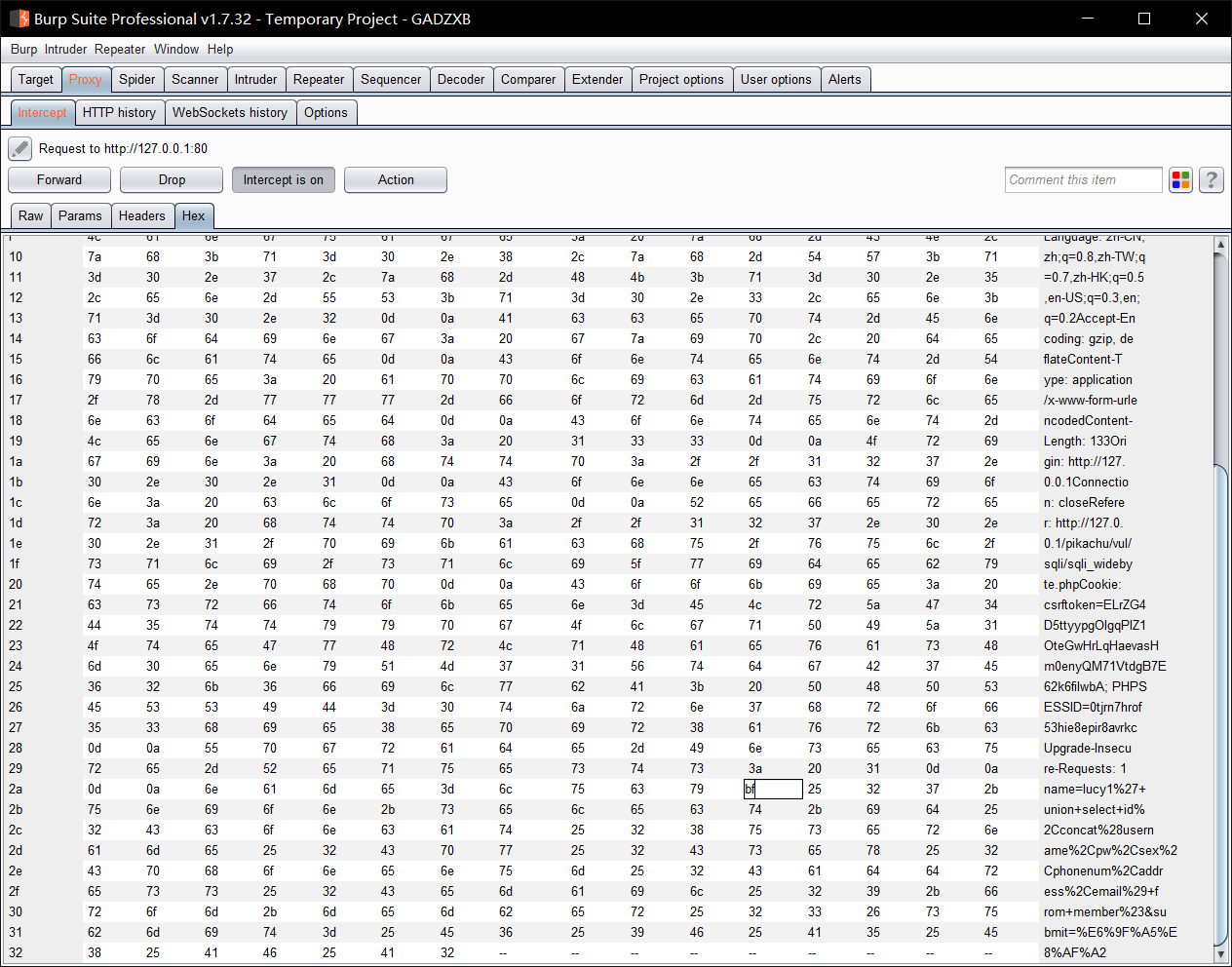This screenshot has height=967, width=1232.
Task: Click the hex editor scroll up arrow
Action: coord(1219,245)
